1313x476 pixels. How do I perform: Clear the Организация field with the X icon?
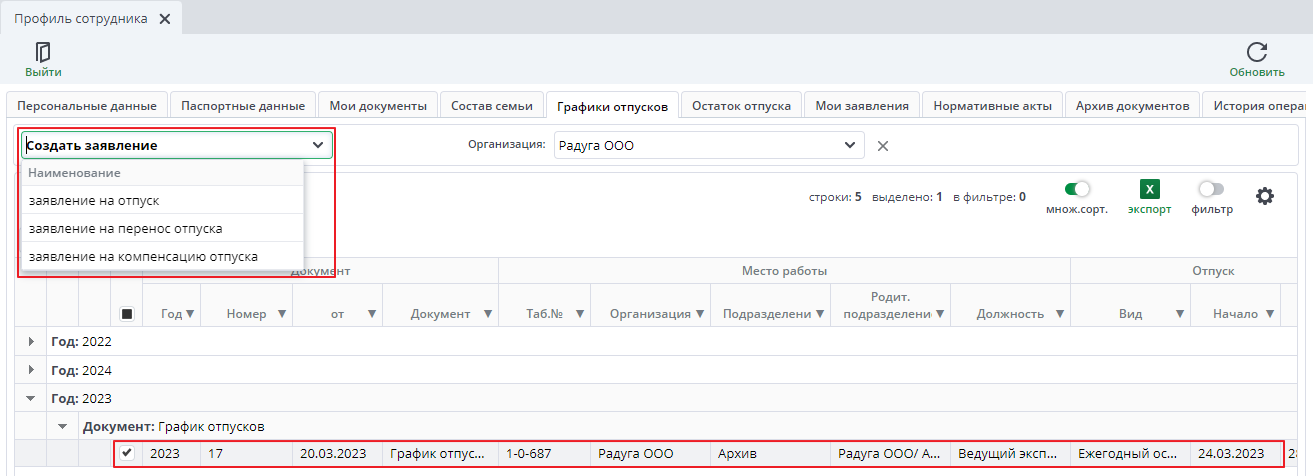click(883, 145)
